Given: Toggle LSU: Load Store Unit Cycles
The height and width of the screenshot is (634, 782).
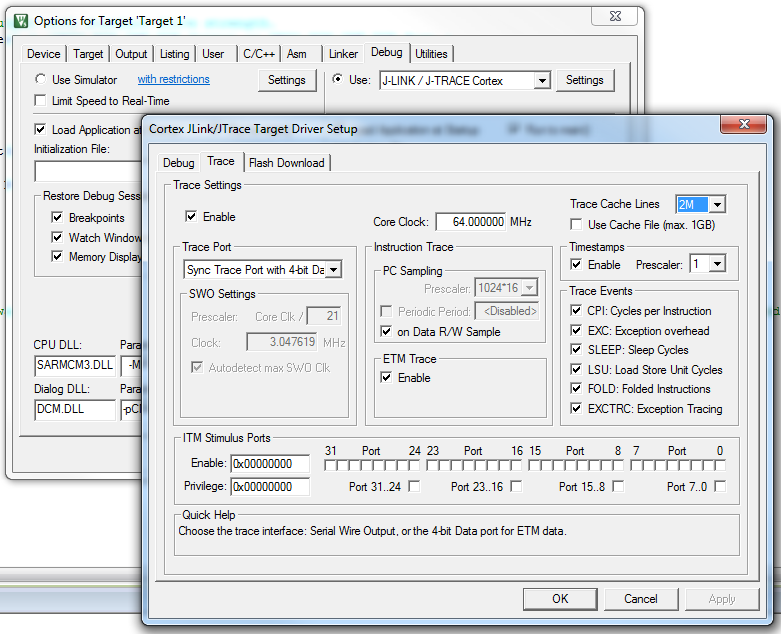Looking at the screenshot, I should click(576, 370).
